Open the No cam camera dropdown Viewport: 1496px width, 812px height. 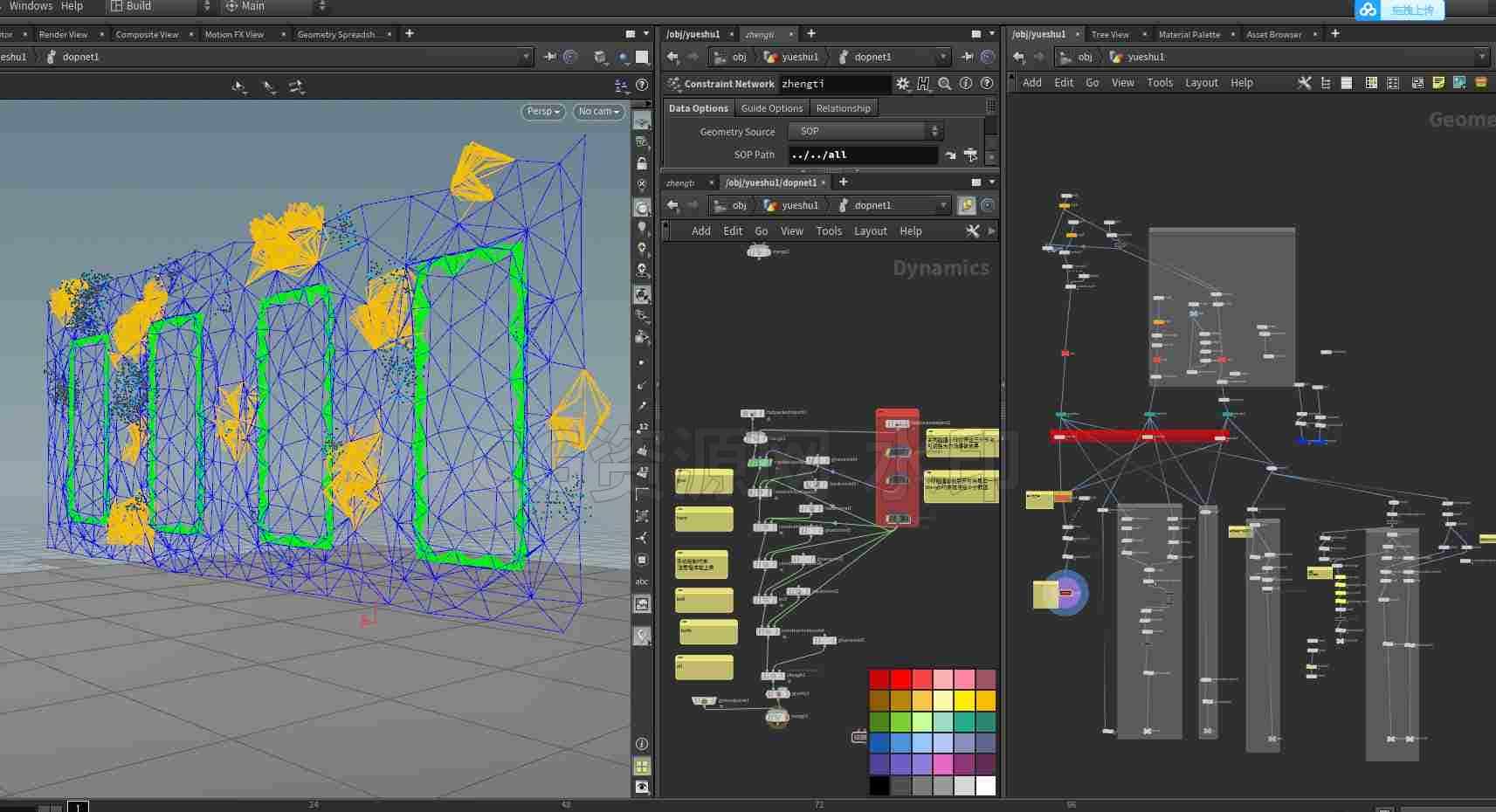click(598, 112)
